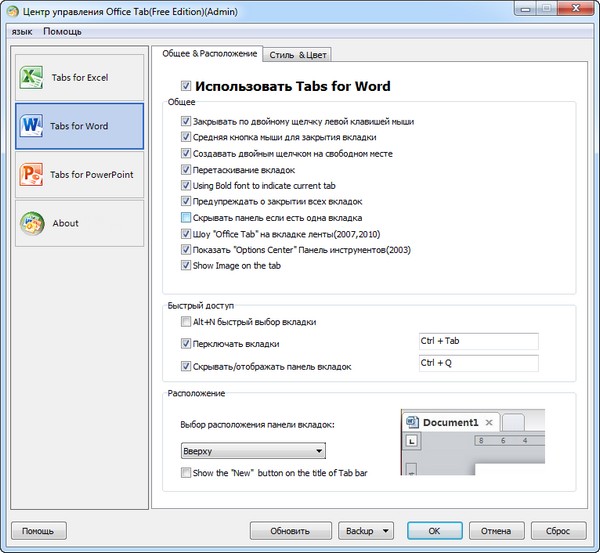The height and width of the screenshot is (553, 600).
Task: Click the Excel icon in the sidebar
Action: coord(31,78)
